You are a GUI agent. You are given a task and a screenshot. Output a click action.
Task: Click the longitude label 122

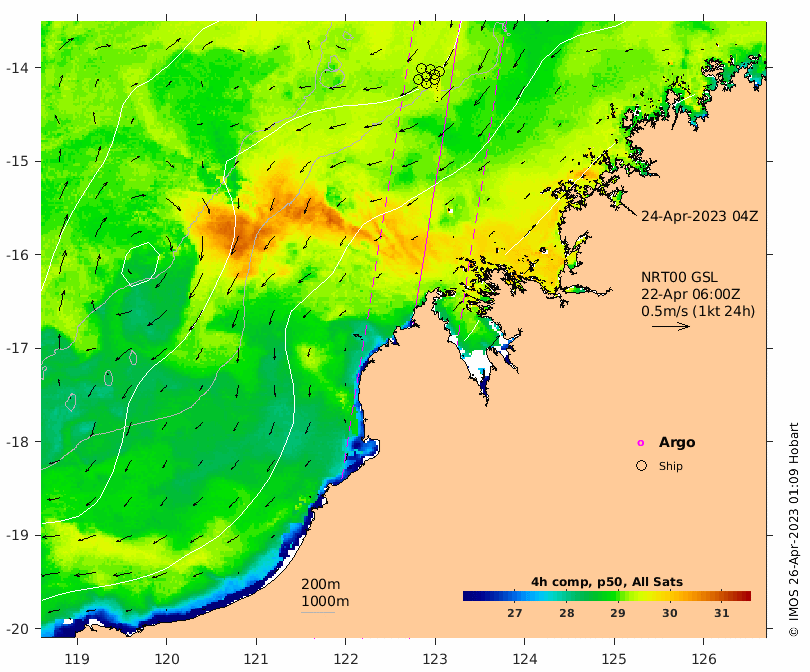pyautogui.click(x=346, y=659)
